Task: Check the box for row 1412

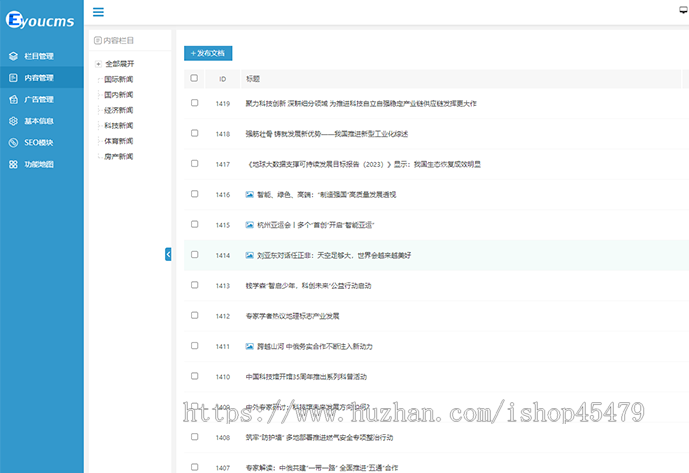Action: tap(195, 315)
